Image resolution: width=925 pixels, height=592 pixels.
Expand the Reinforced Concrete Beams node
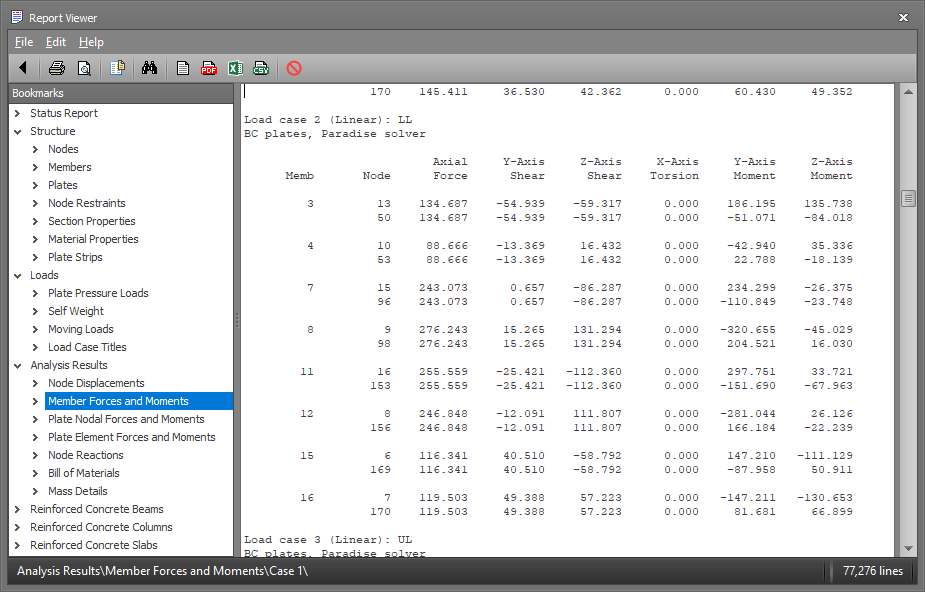tap(18, 509)
